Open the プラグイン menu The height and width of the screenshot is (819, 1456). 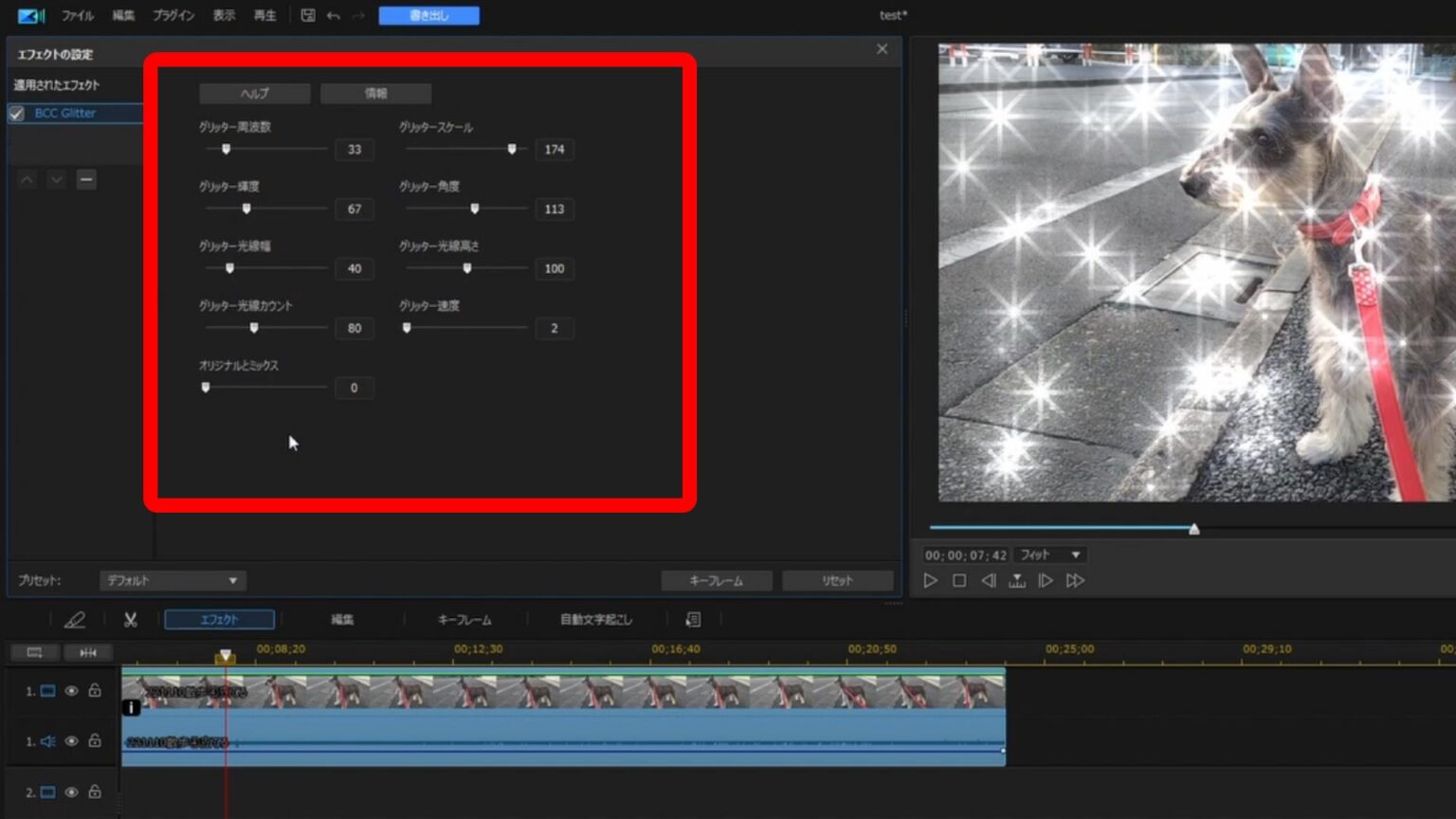(173, 15)
